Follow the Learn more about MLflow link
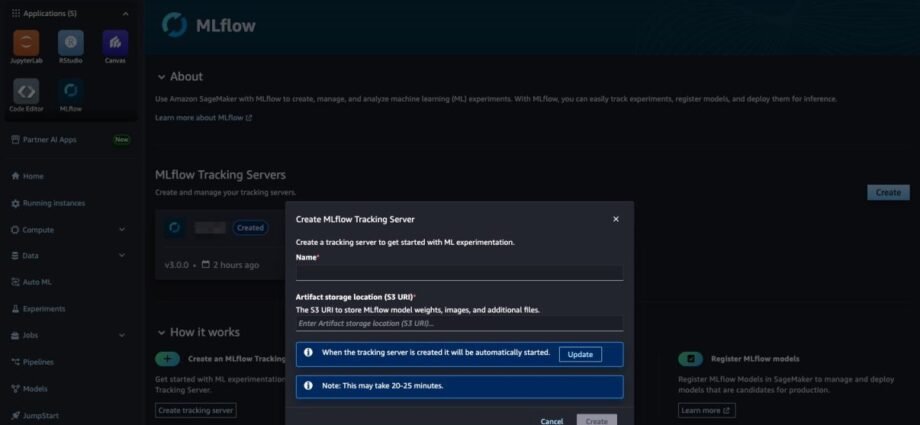This screenshot has height=425, width=920. click(204, 117)
